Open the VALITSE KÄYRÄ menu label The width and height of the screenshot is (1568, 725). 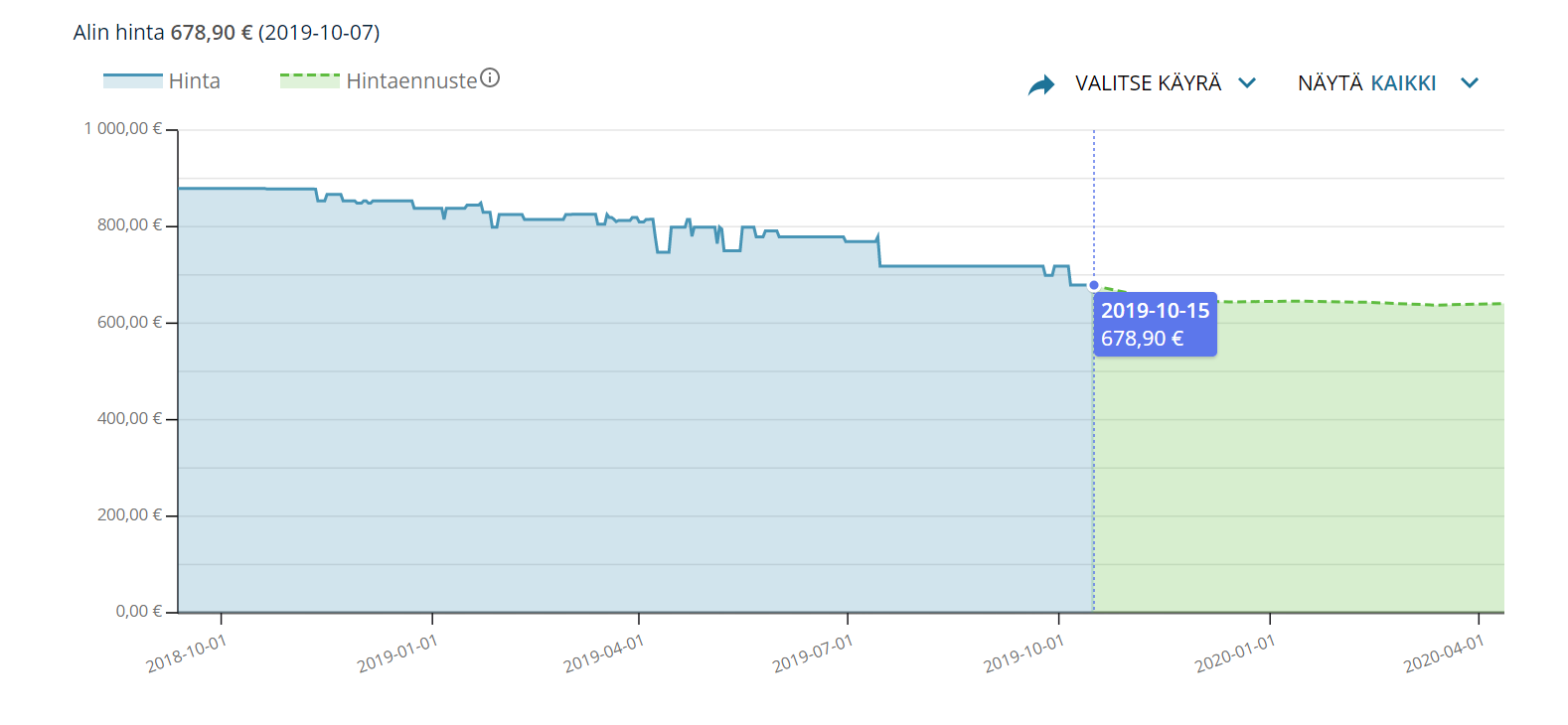1148,83
